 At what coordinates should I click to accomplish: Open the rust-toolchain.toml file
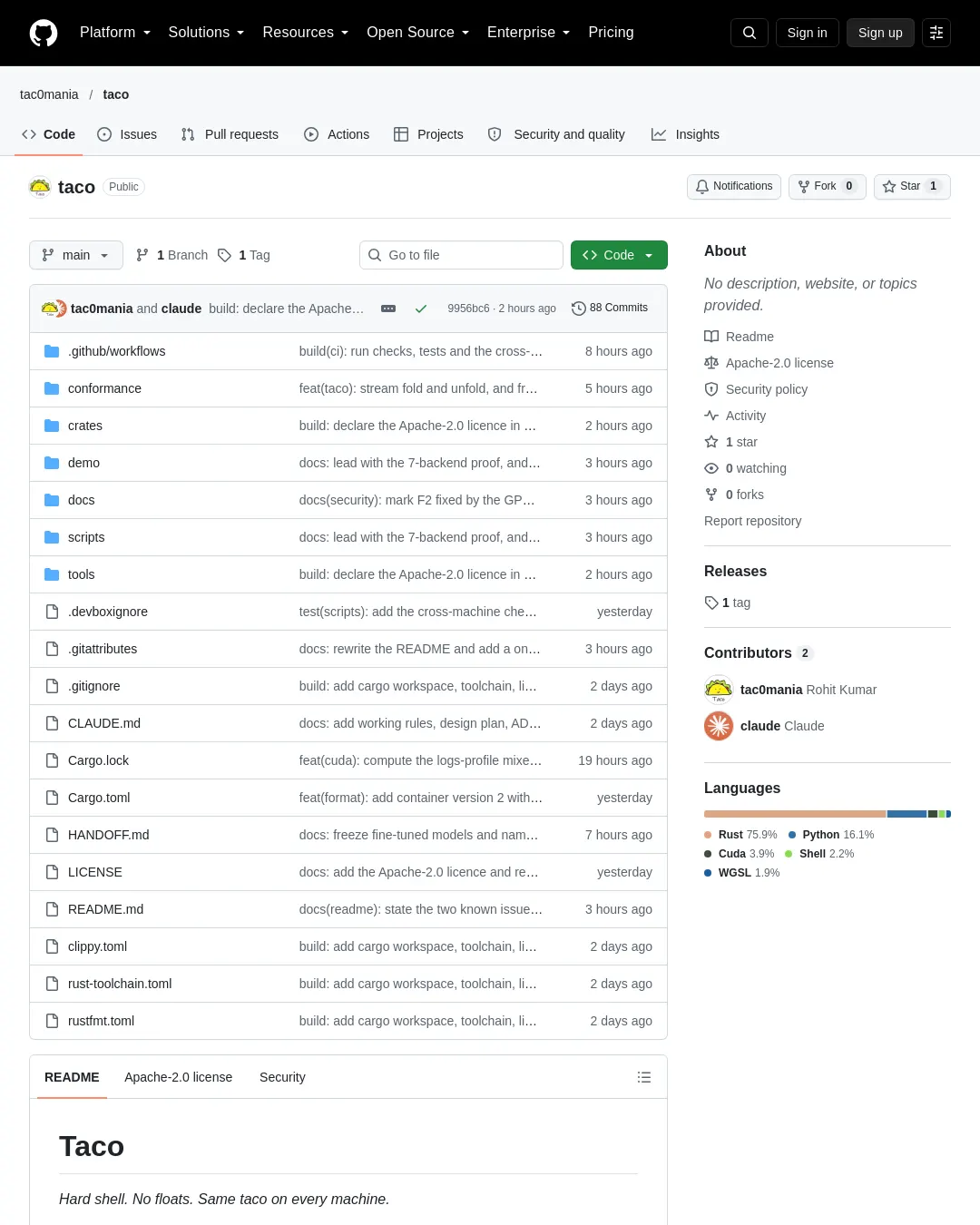(120, 984)
